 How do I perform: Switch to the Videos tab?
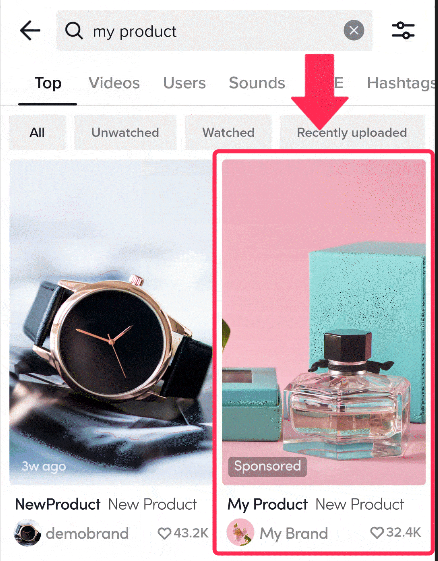114,83
